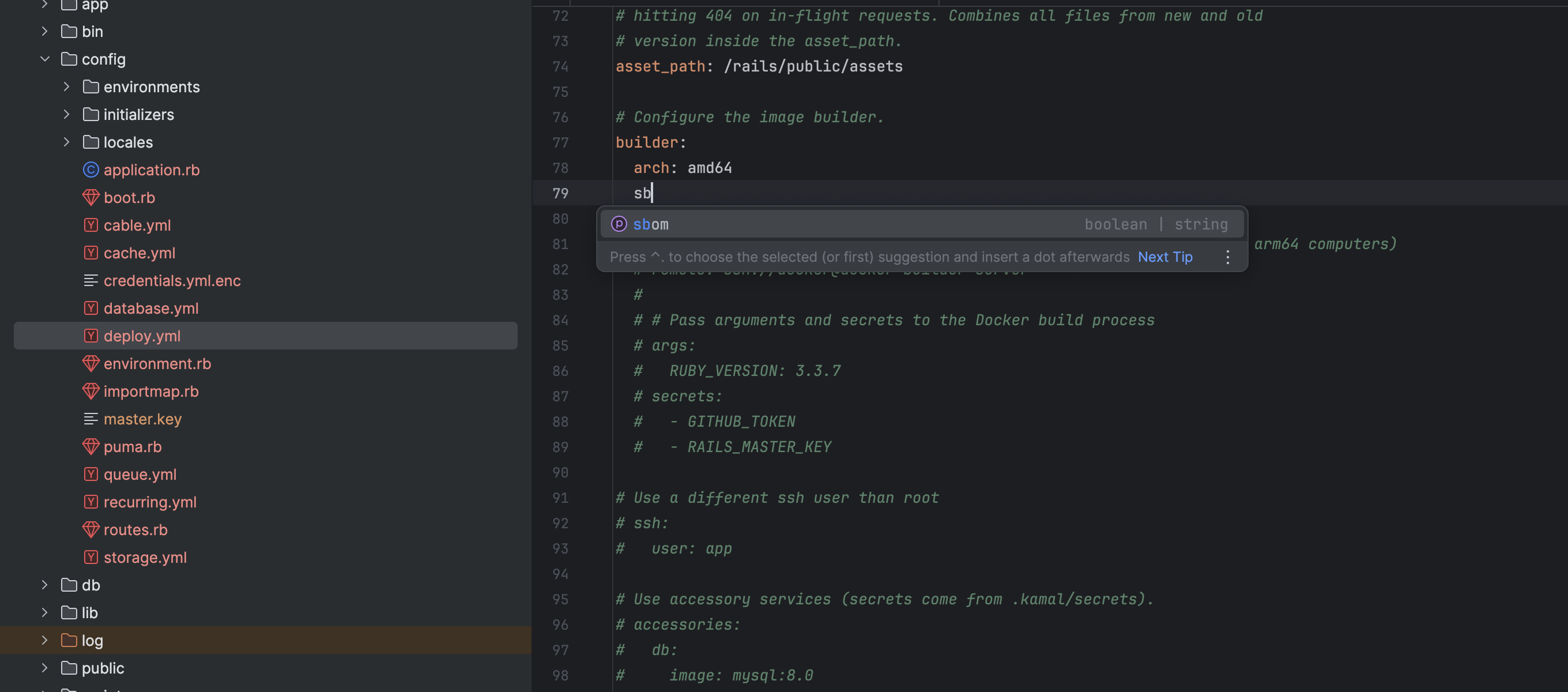Click the log folder icon
1568x692 pixels.
pos(69,640)
